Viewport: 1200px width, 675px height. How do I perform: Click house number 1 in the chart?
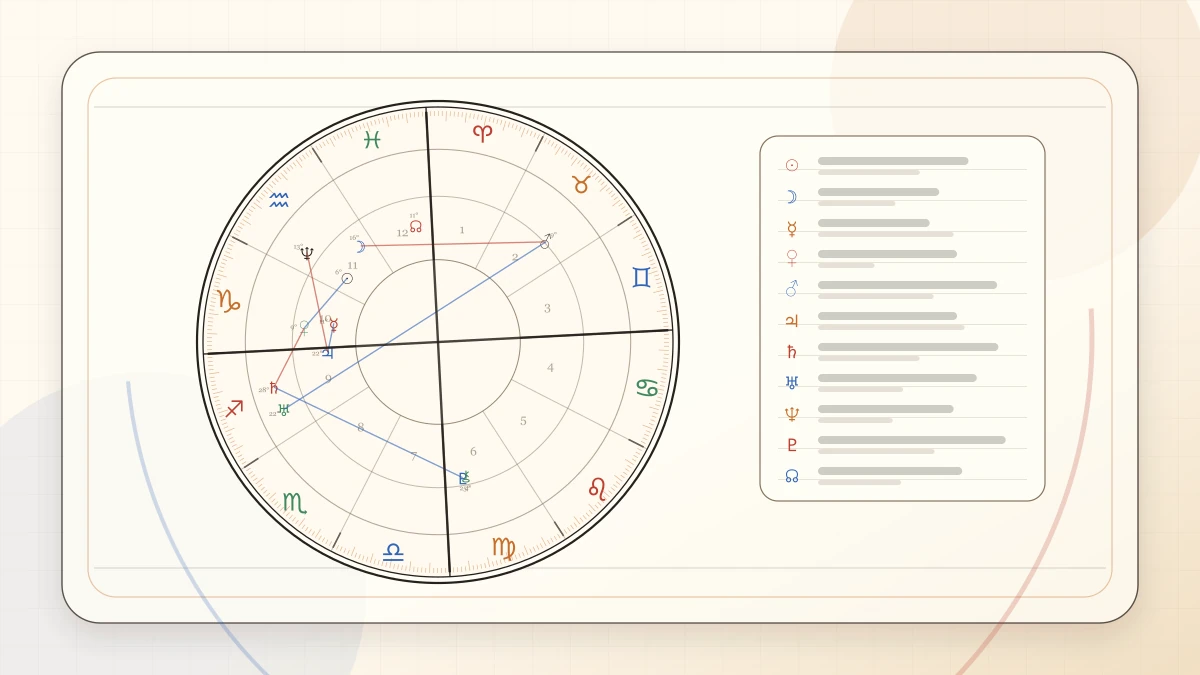(x=462, y=230)
